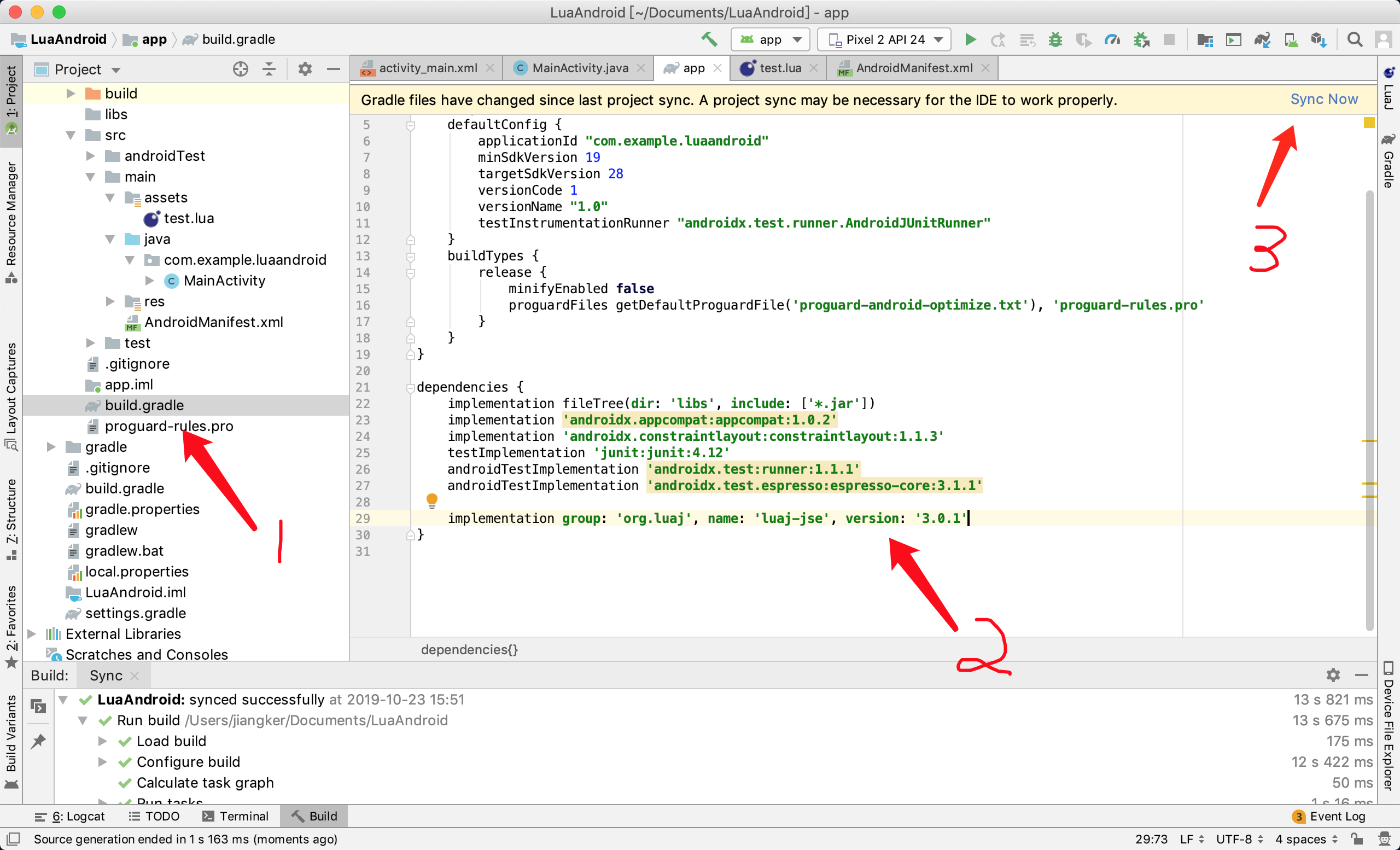Expand the res folder
This screenshot has width=1400, height=850.
[x=110, y=301]
